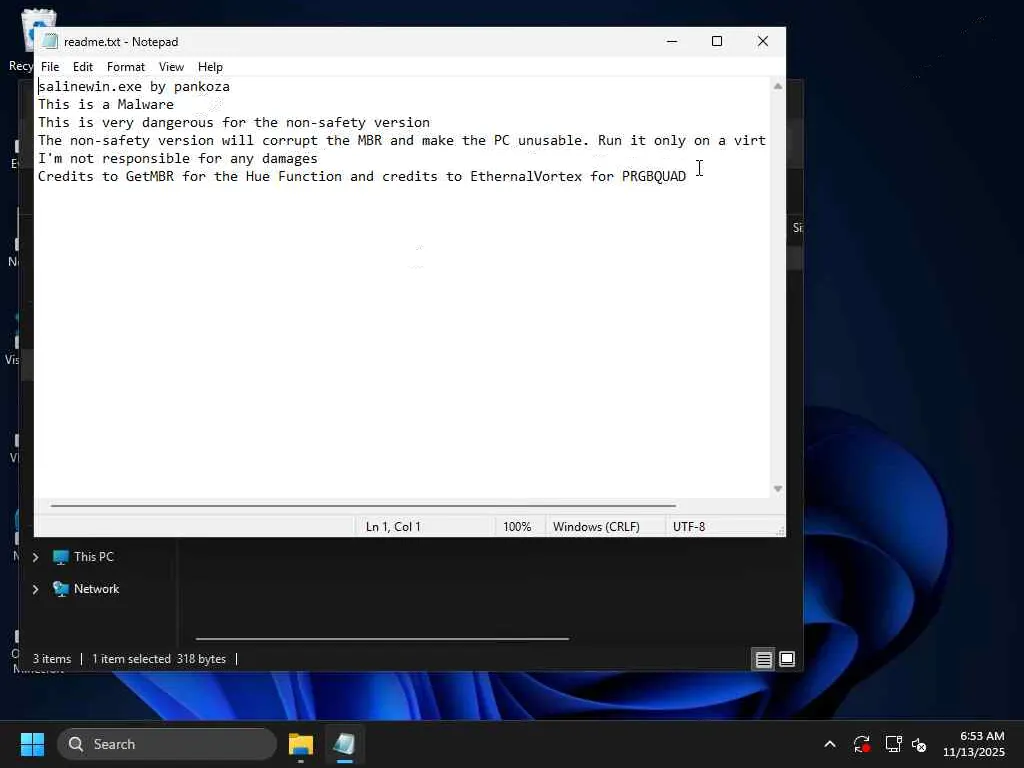Click the 'Windows (CRLF)' status entry
Image resolution: width=1024 pixels, height=768 pixels.
(x=596, y=526)
